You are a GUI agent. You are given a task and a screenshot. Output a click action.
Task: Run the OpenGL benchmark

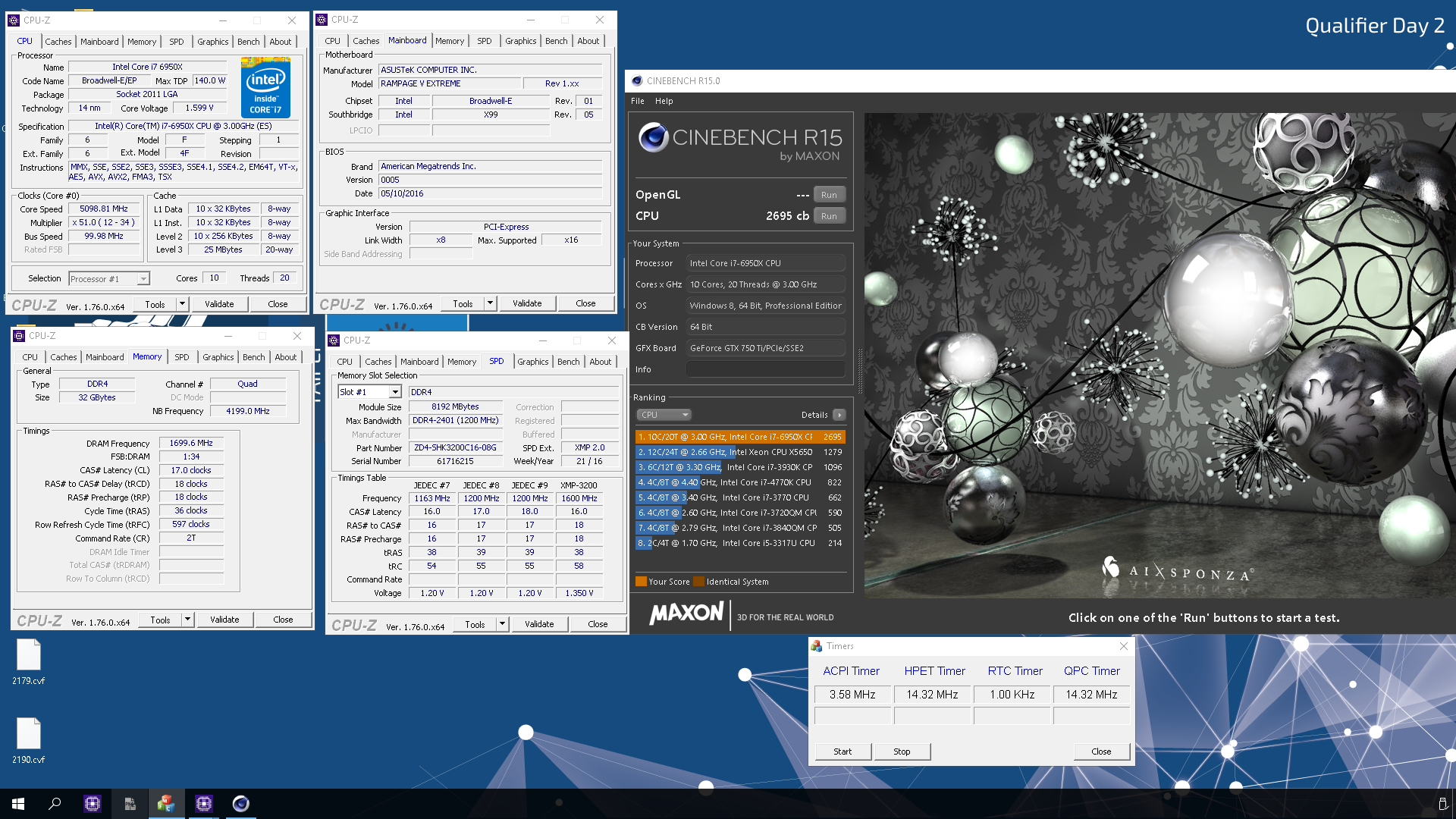tap(829, 195)
